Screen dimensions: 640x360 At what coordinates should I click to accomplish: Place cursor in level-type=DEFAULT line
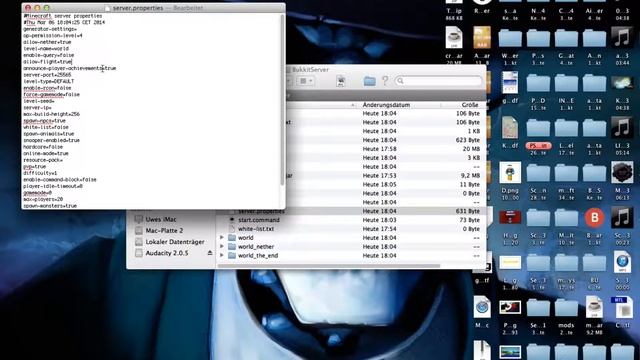coord(49,81)
